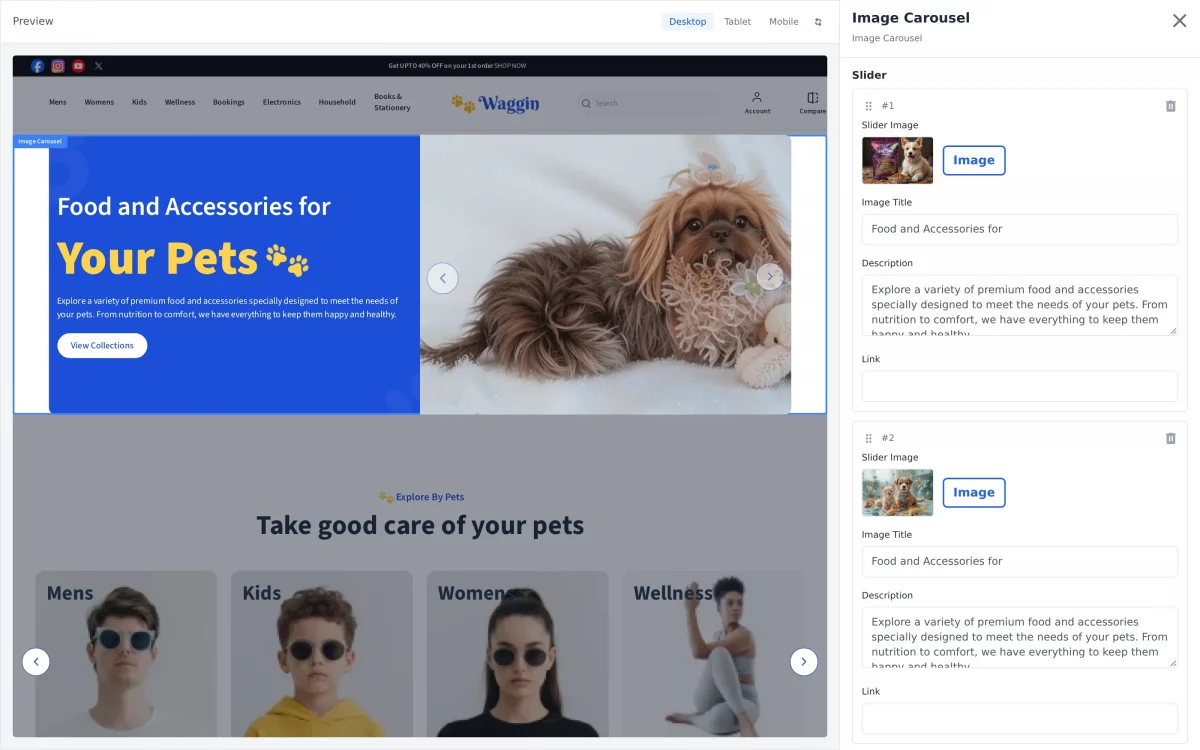This screenshot has width=1200, height=750.
Task: Click the View Collections button
Action: (x=102, y=346)
